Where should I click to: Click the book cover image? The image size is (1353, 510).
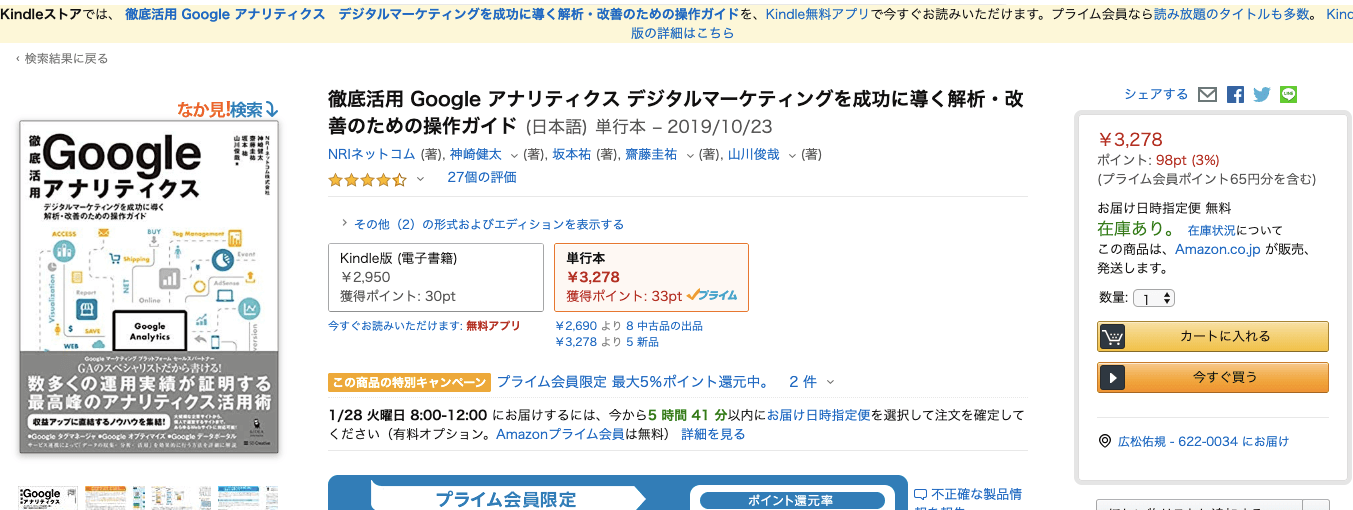tap(149, 288)
